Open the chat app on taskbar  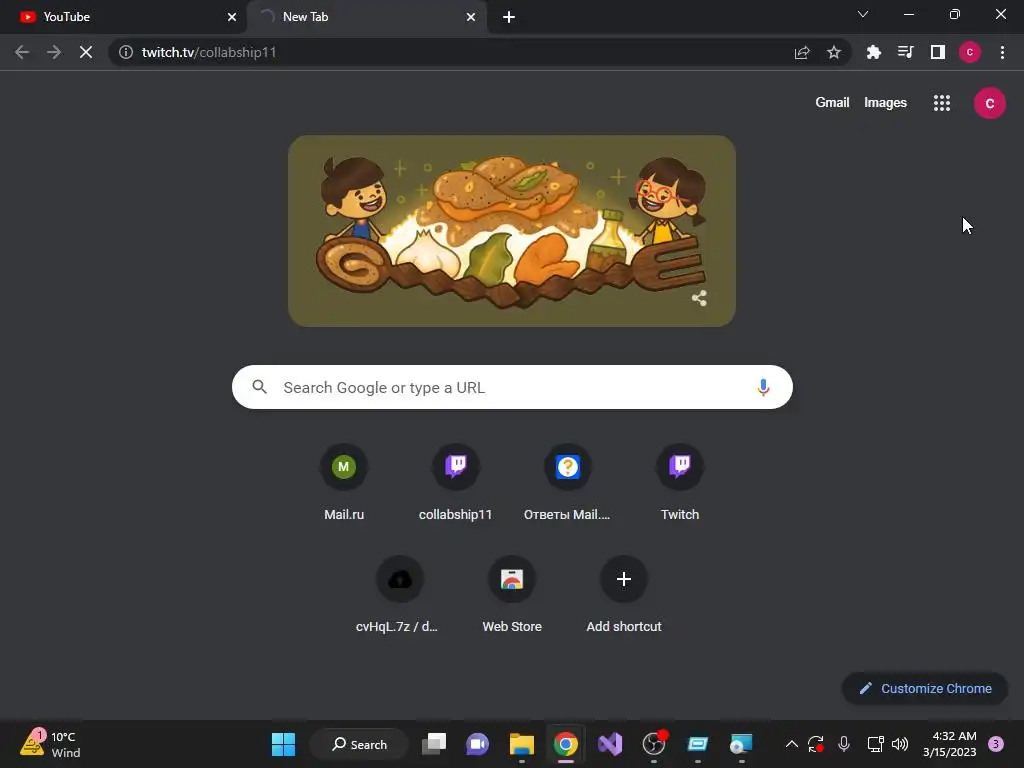point(477,744)
